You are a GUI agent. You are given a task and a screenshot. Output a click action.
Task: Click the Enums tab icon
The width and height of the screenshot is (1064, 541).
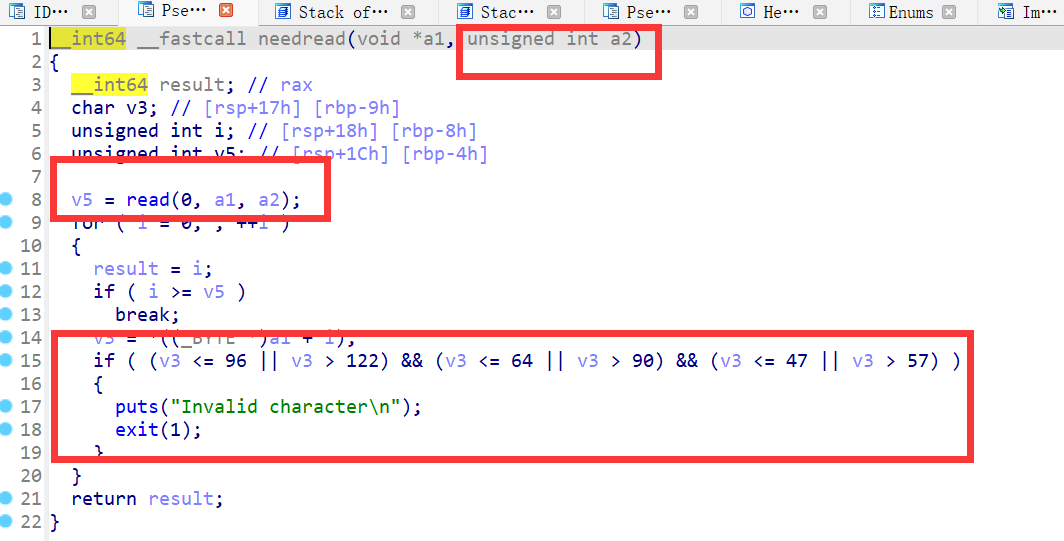point(878,12)
